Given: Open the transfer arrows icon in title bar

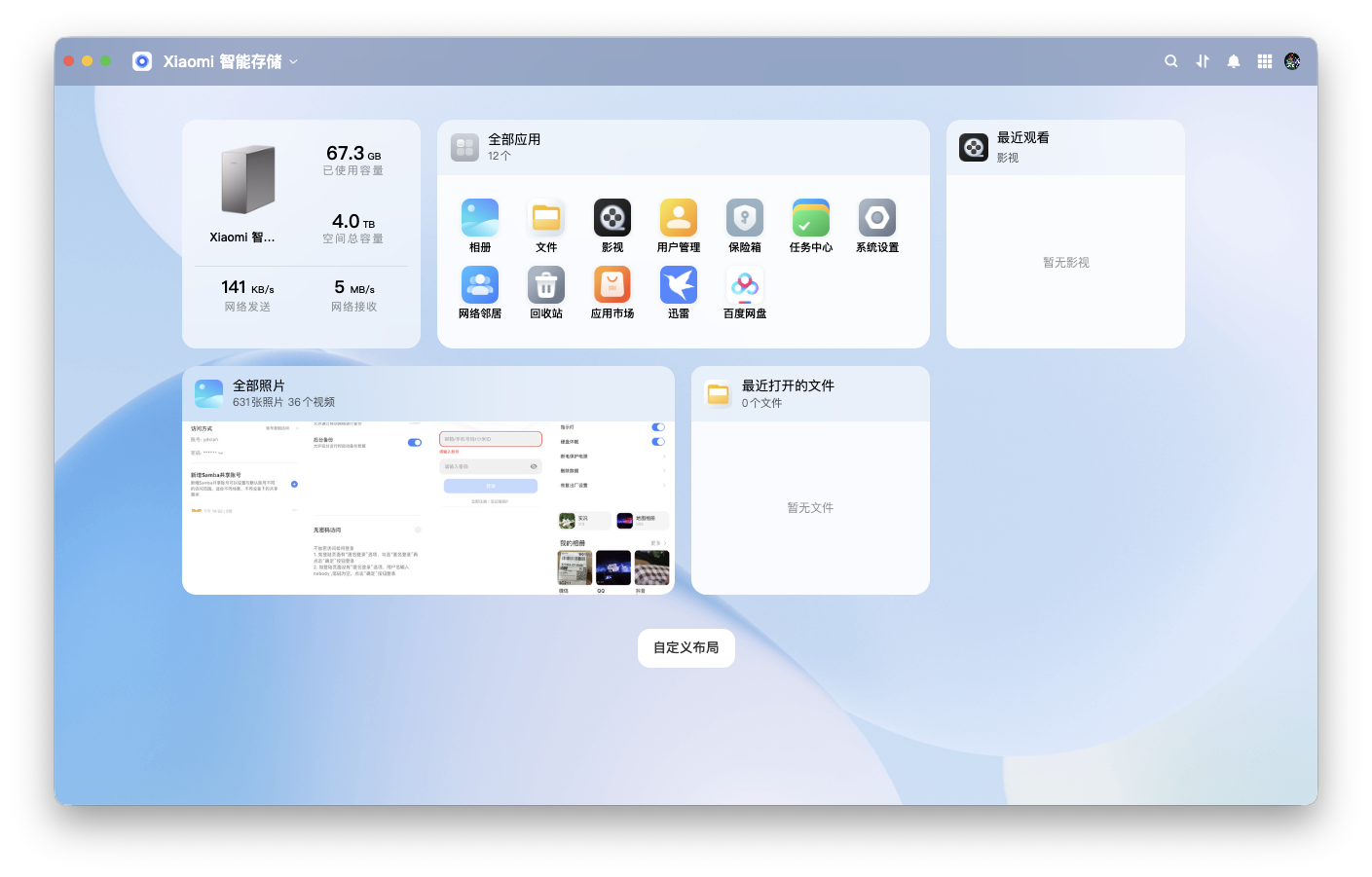Looking at the screenshot, I should click(1203, 61).
